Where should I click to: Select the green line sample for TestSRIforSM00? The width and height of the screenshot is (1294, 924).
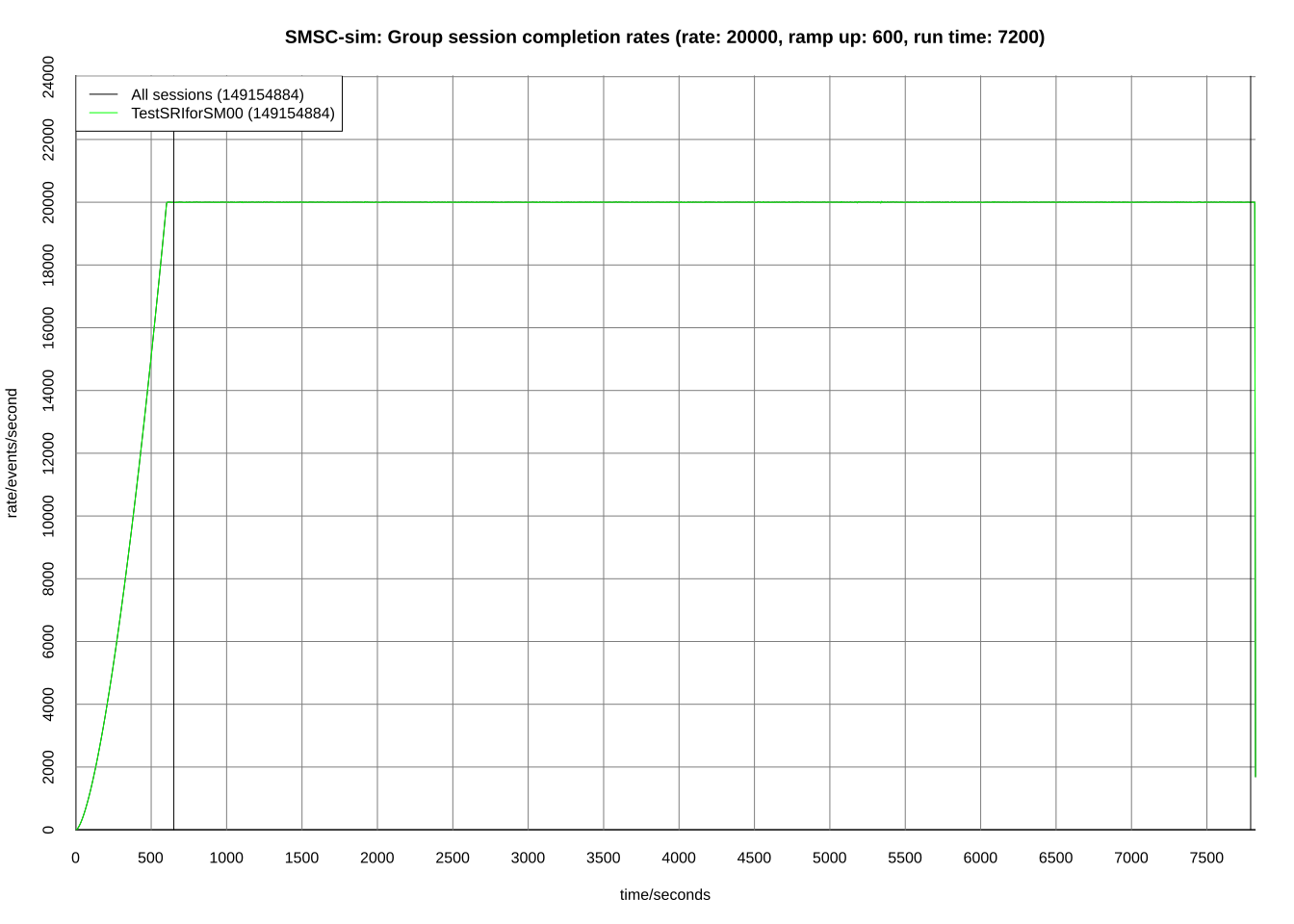click(101, 113)
